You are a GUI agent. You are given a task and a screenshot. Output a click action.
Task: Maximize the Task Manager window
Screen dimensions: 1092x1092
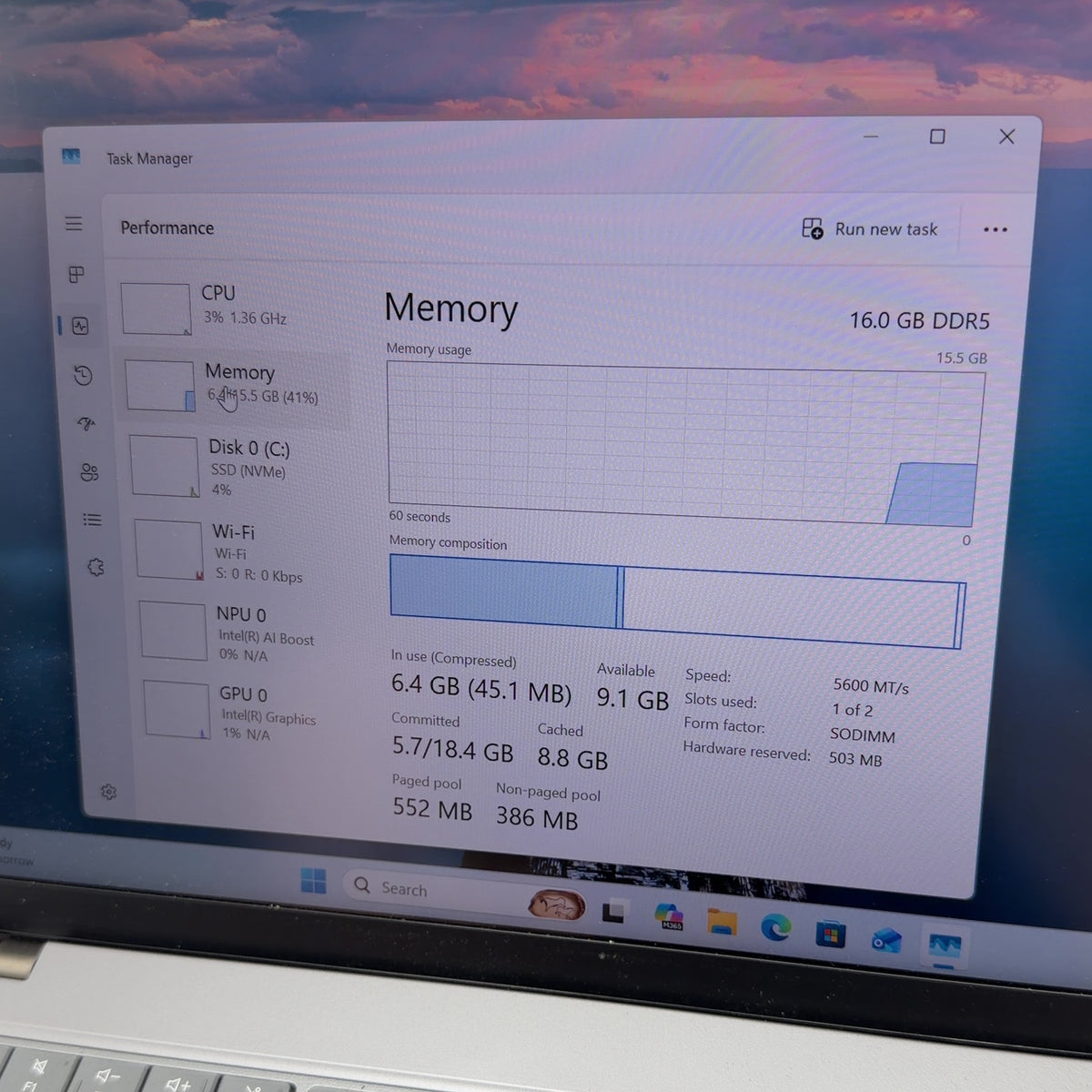[937, 136]
